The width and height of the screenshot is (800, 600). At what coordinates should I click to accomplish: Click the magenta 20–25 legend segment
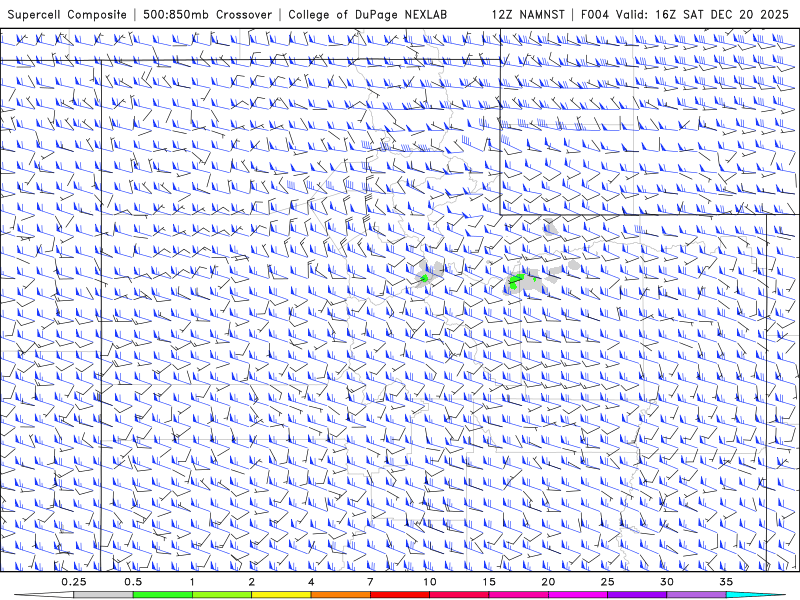tap(578, 595)
